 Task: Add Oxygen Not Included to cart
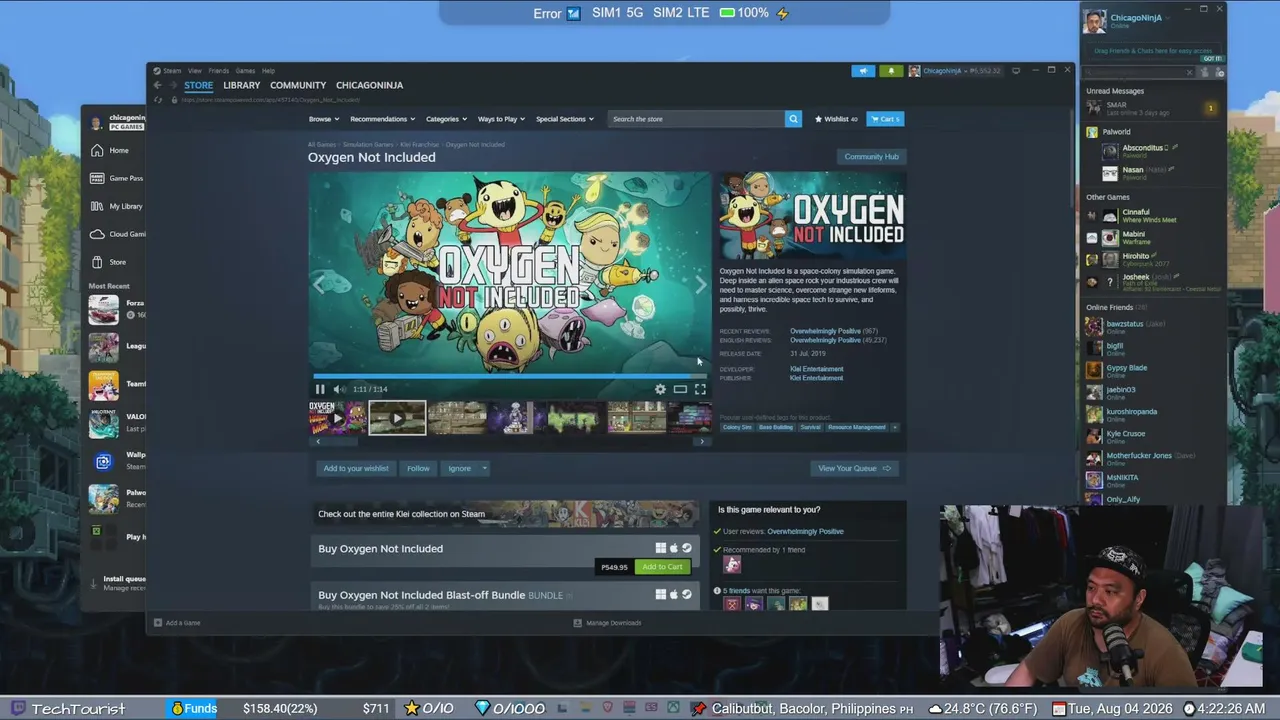pyautogui.click(x=662, y=567)
